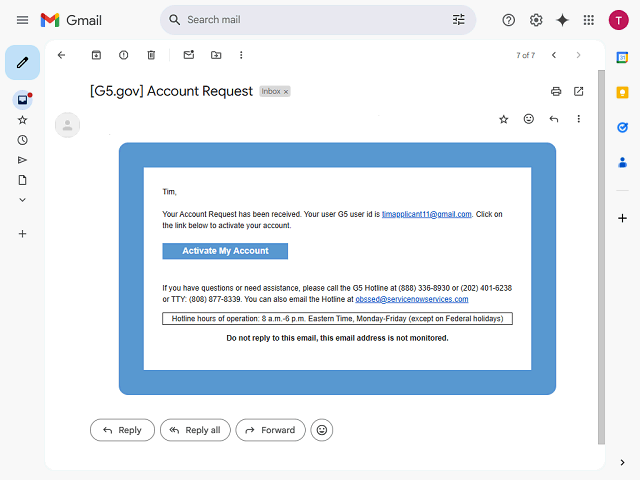Expand More labels in sidebar
This screenshot has height=480, width=640.
tap(22, 200)
